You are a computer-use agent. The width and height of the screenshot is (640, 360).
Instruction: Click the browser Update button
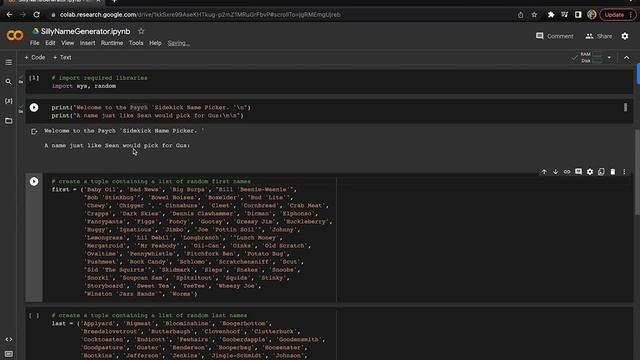click(614, 15)
